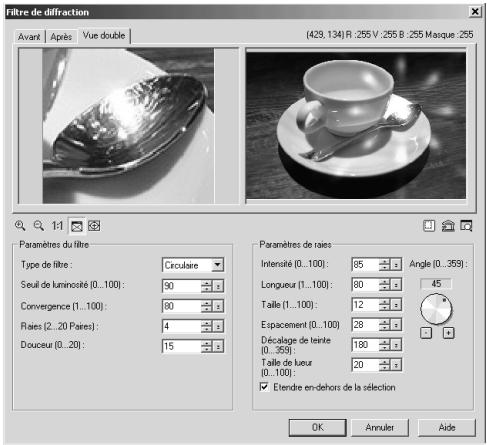Open slider popup for Convergence
The image size is (487, 445).
pos(218,306)
